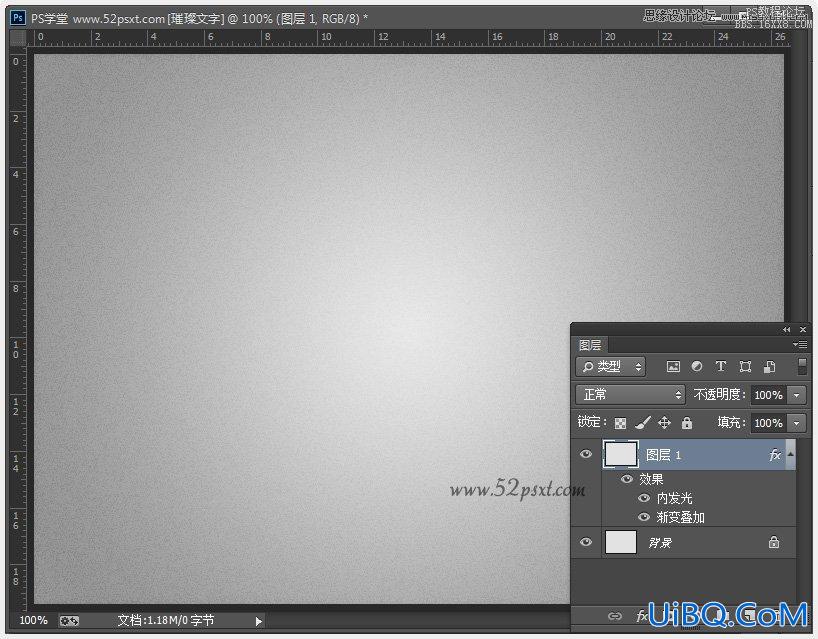This screenshot has height=639, width=818.
Task: Click the Photoshop Ps icon in title bar
Action: pyautogui.click(x=18, y=18)
